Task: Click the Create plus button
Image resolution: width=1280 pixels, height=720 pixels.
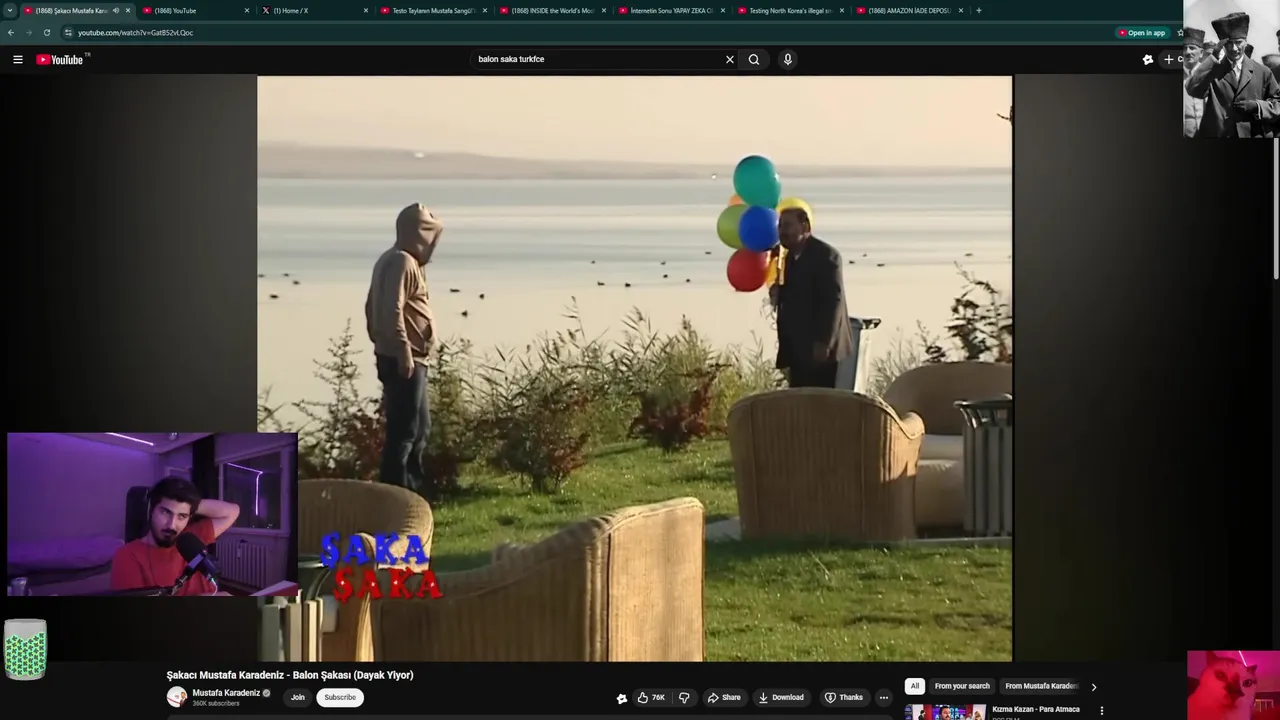Action: (x=1170, y=60)
